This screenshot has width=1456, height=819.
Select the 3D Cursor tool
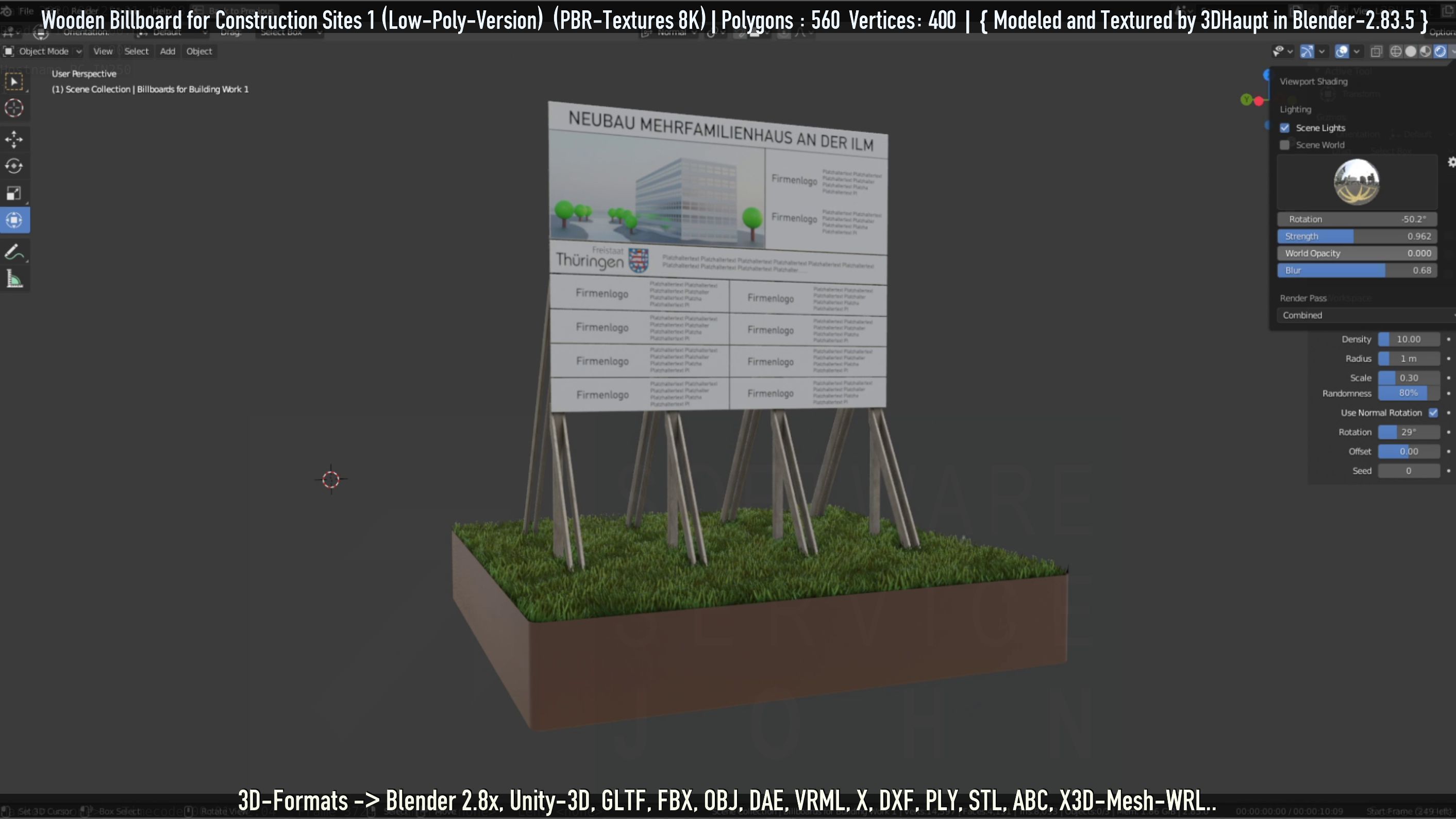point(14,108)
